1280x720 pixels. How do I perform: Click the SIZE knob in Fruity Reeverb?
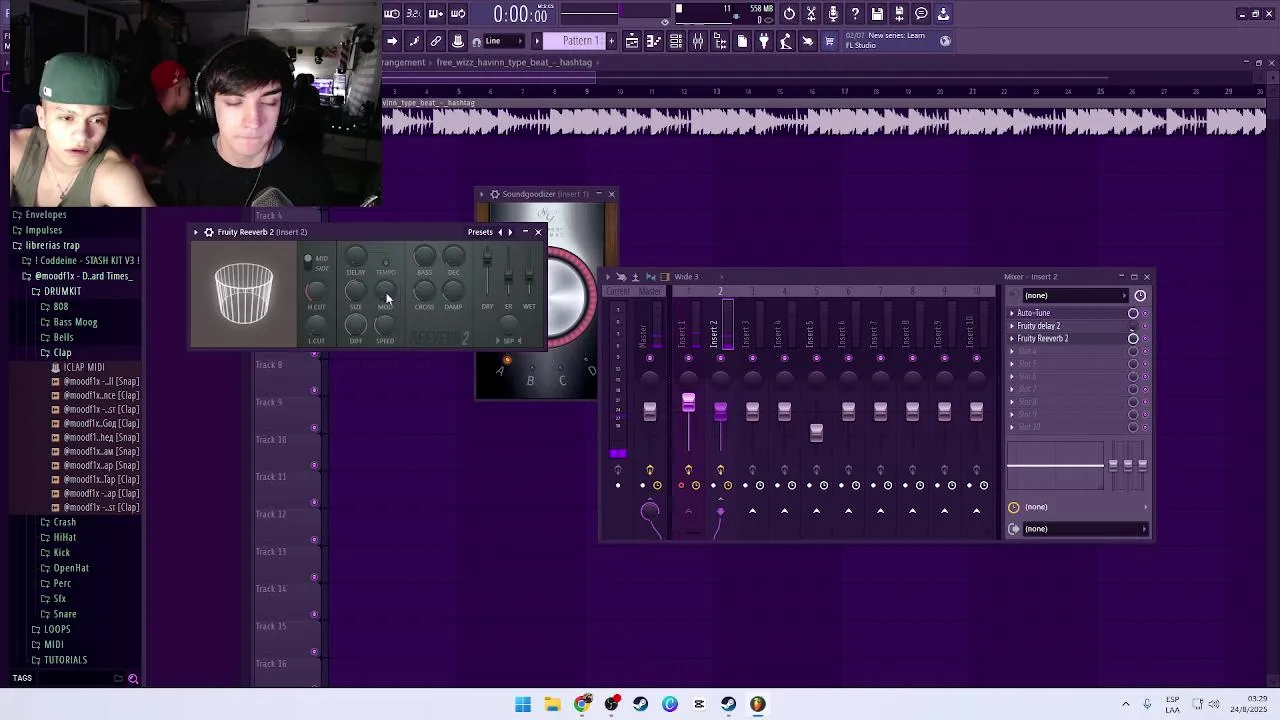tap(356, 290)
